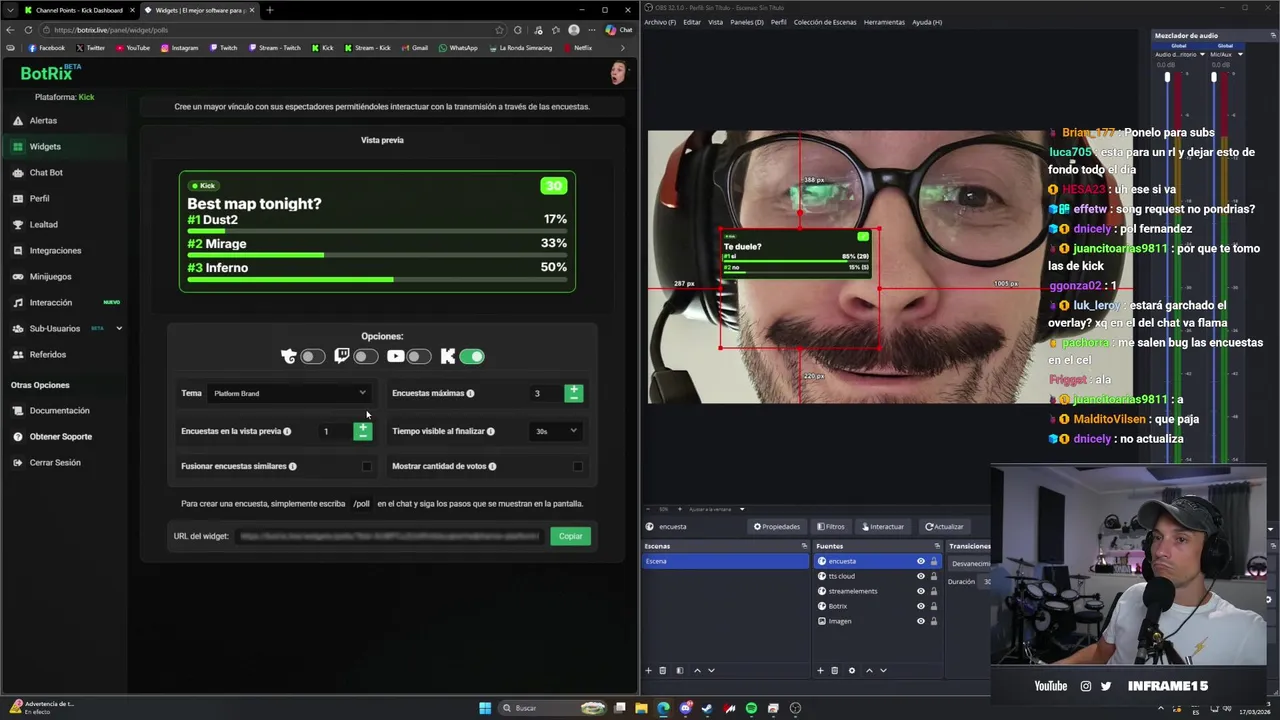Hide the tts cloud source

click(921, 576)
